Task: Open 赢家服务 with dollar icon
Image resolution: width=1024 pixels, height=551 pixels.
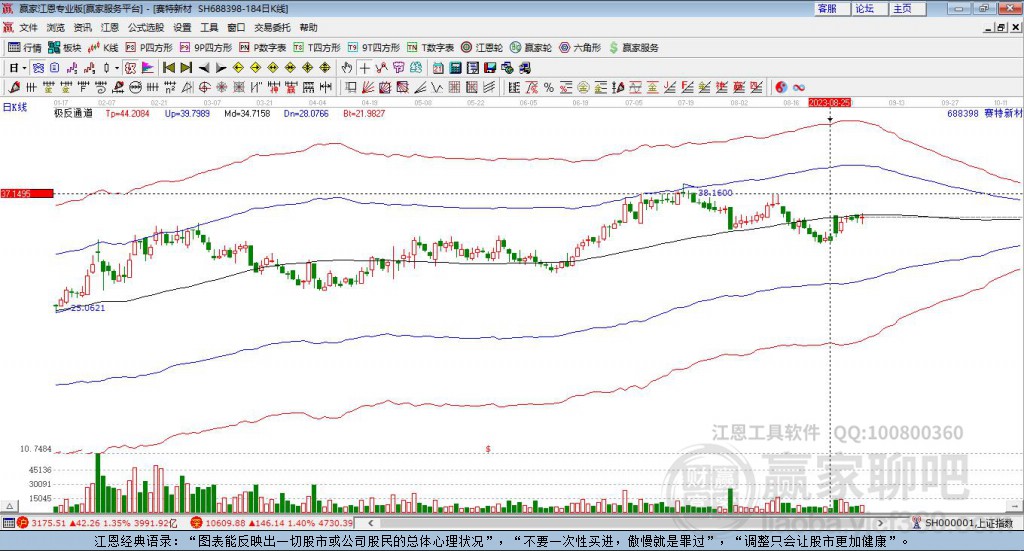Action: [x=633, y=48]
